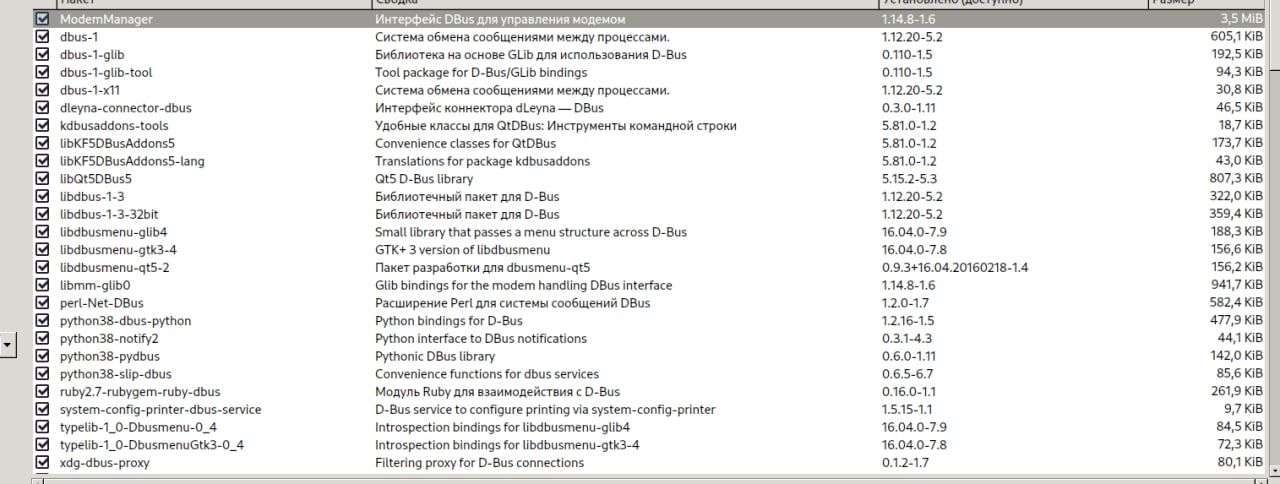Toggle checkbox for libdbusmenu-gtk3-4

(42, 249)
